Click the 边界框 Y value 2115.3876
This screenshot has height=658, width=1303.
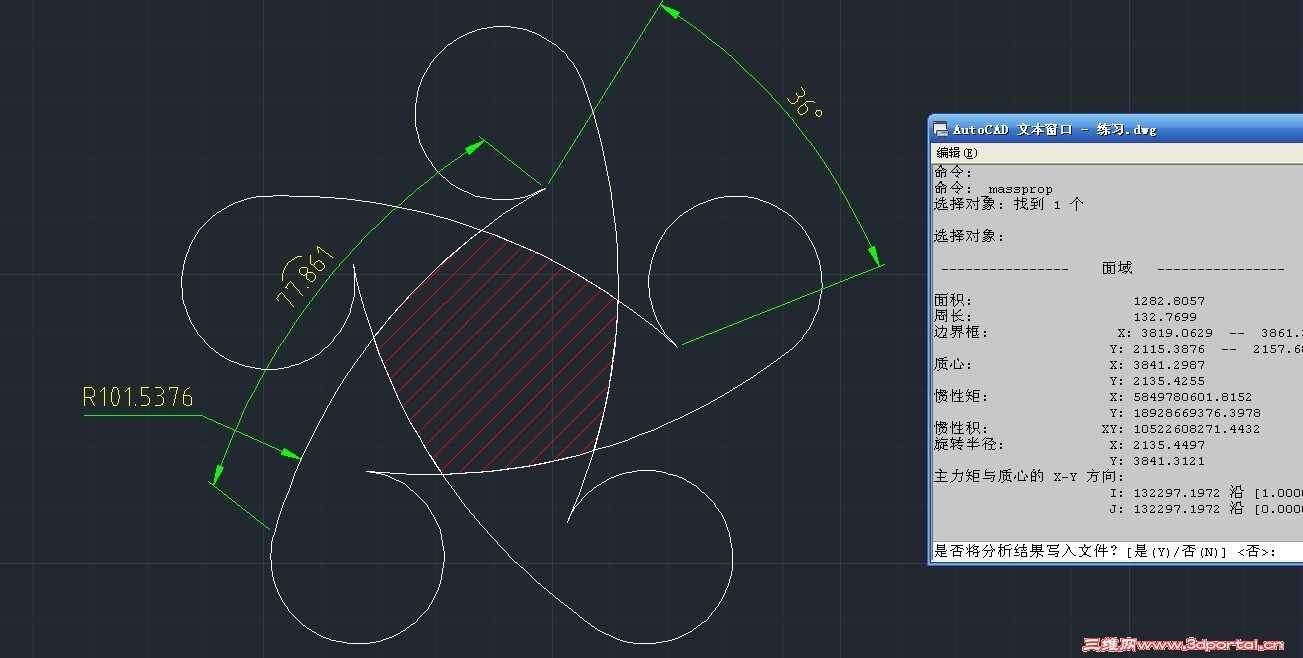1169,349
